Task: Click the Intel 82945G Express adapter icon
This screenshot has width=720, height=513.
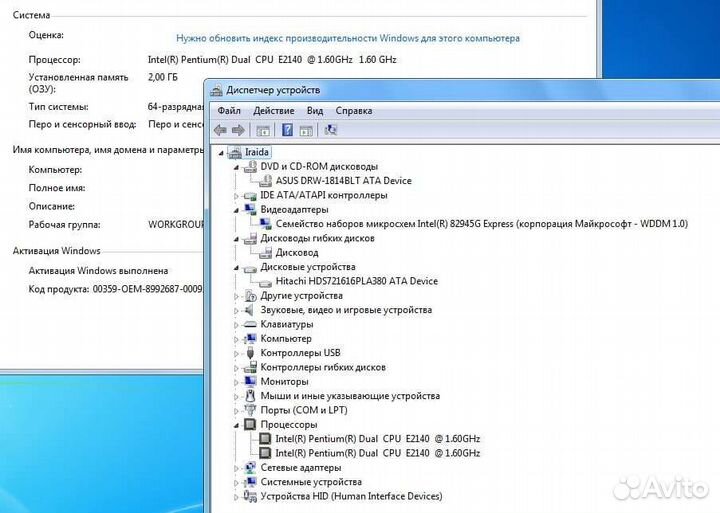Action: (265, 224)
